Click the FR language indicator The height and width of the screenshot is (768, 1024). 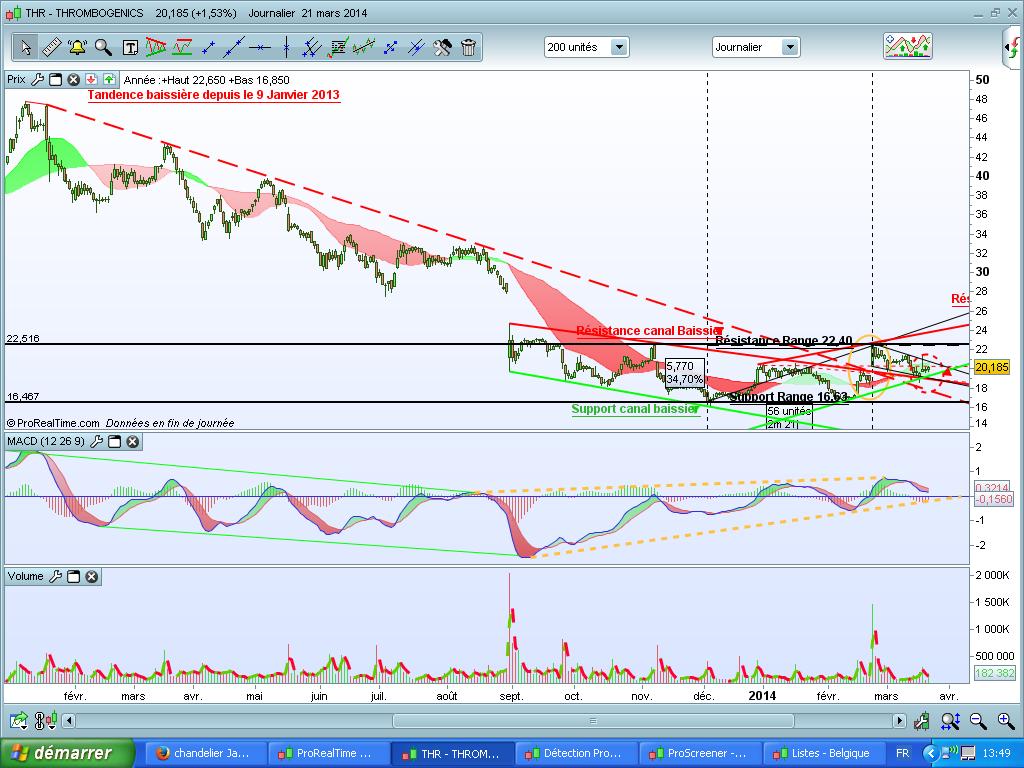[x=903, y=753]
